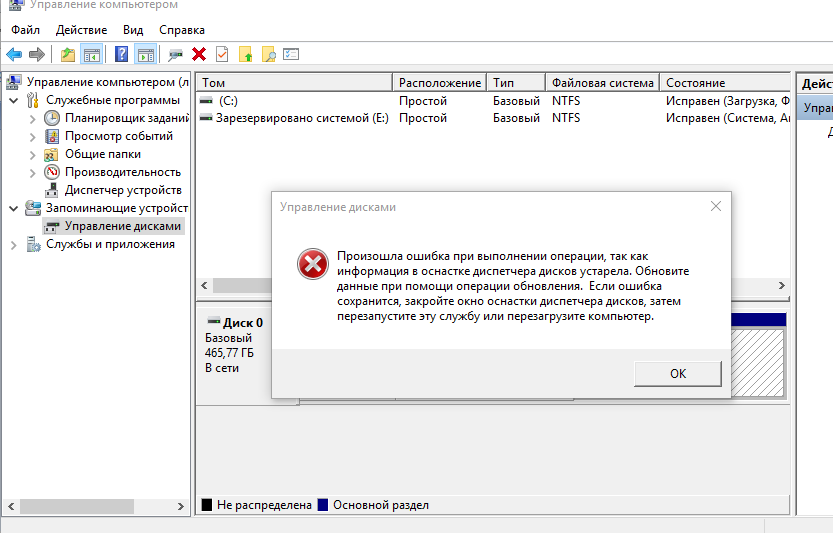The width and height of the screenshot is (833, 533).
Task: Select the hatched partition block on Диск 0
Action: point(758,362)
